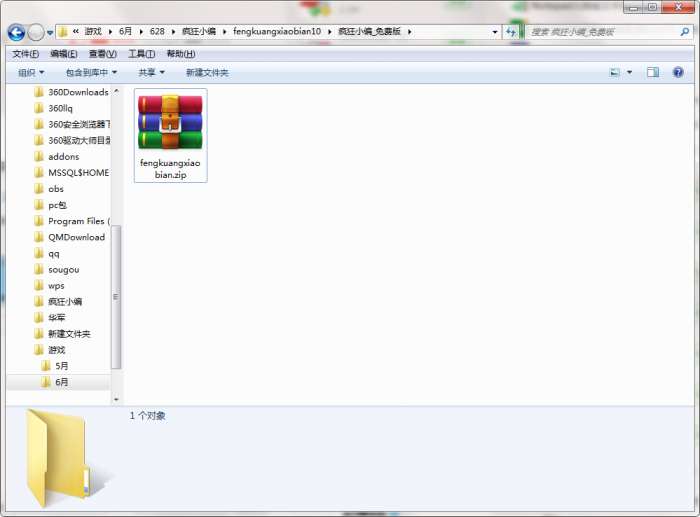
Task: Go back with the blue Back arrow
Action: pyautogui.click(x=17, y=32)
